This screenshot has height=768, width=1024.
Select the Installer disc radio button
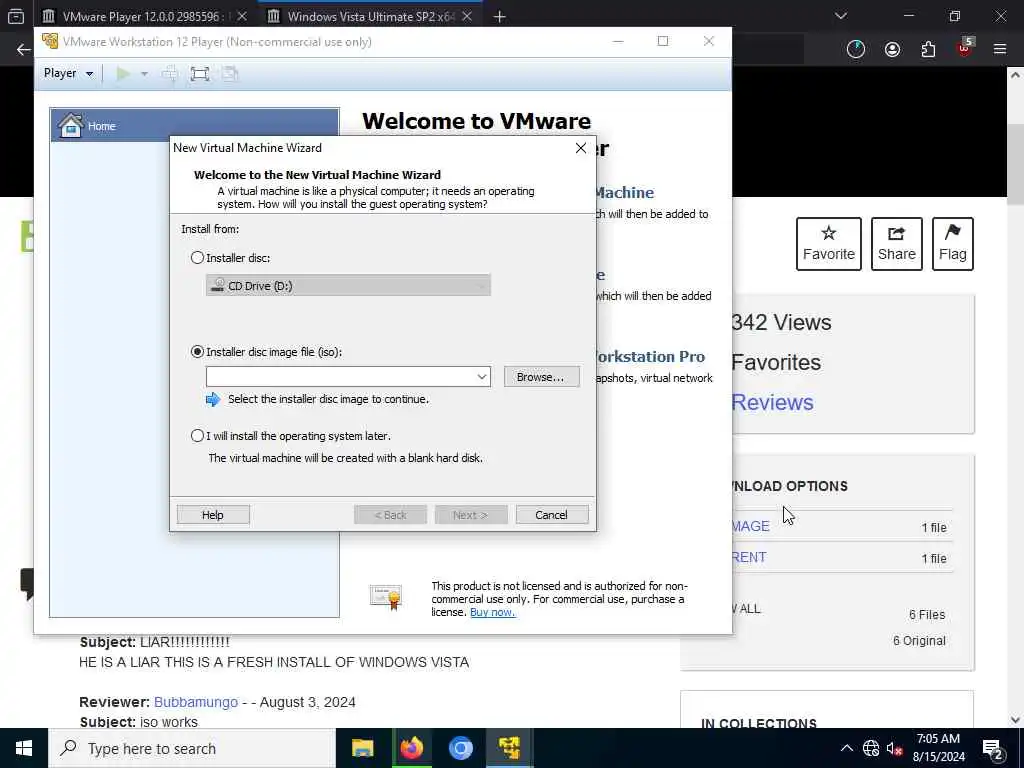click(197, 257)
